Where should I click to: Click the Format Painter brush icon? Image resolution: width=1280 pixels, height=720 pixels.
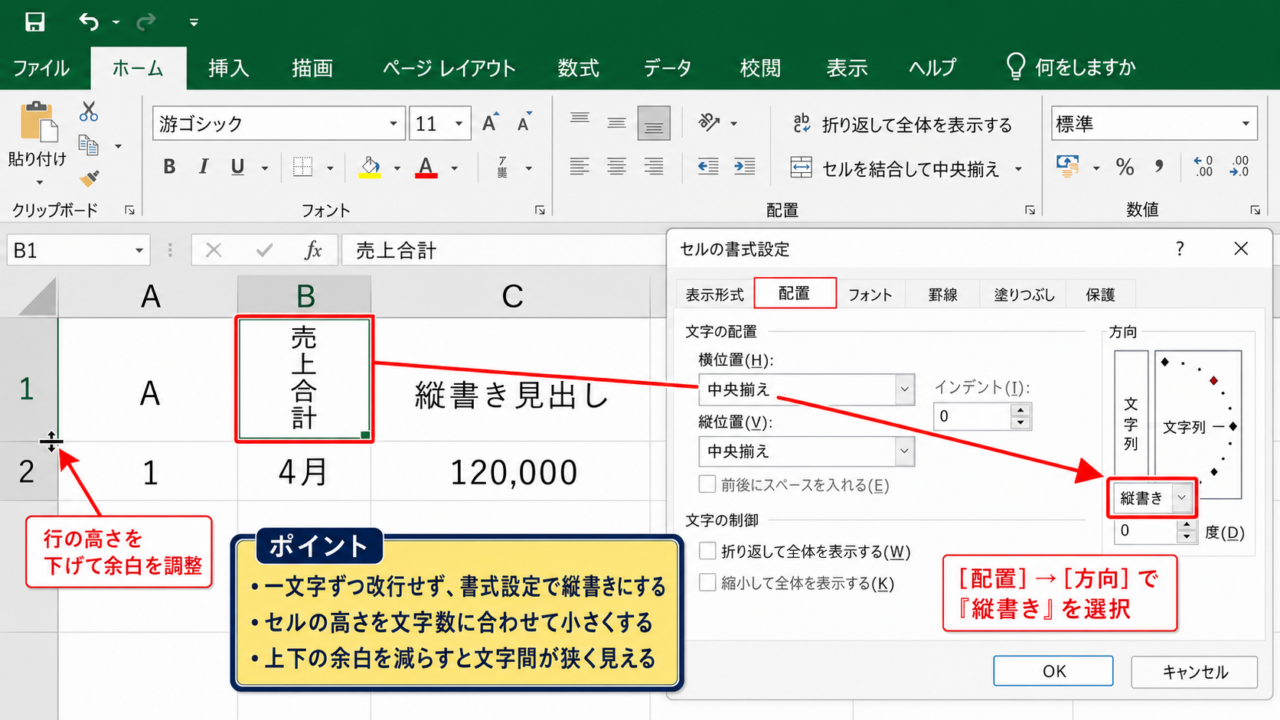click(89, 178)
